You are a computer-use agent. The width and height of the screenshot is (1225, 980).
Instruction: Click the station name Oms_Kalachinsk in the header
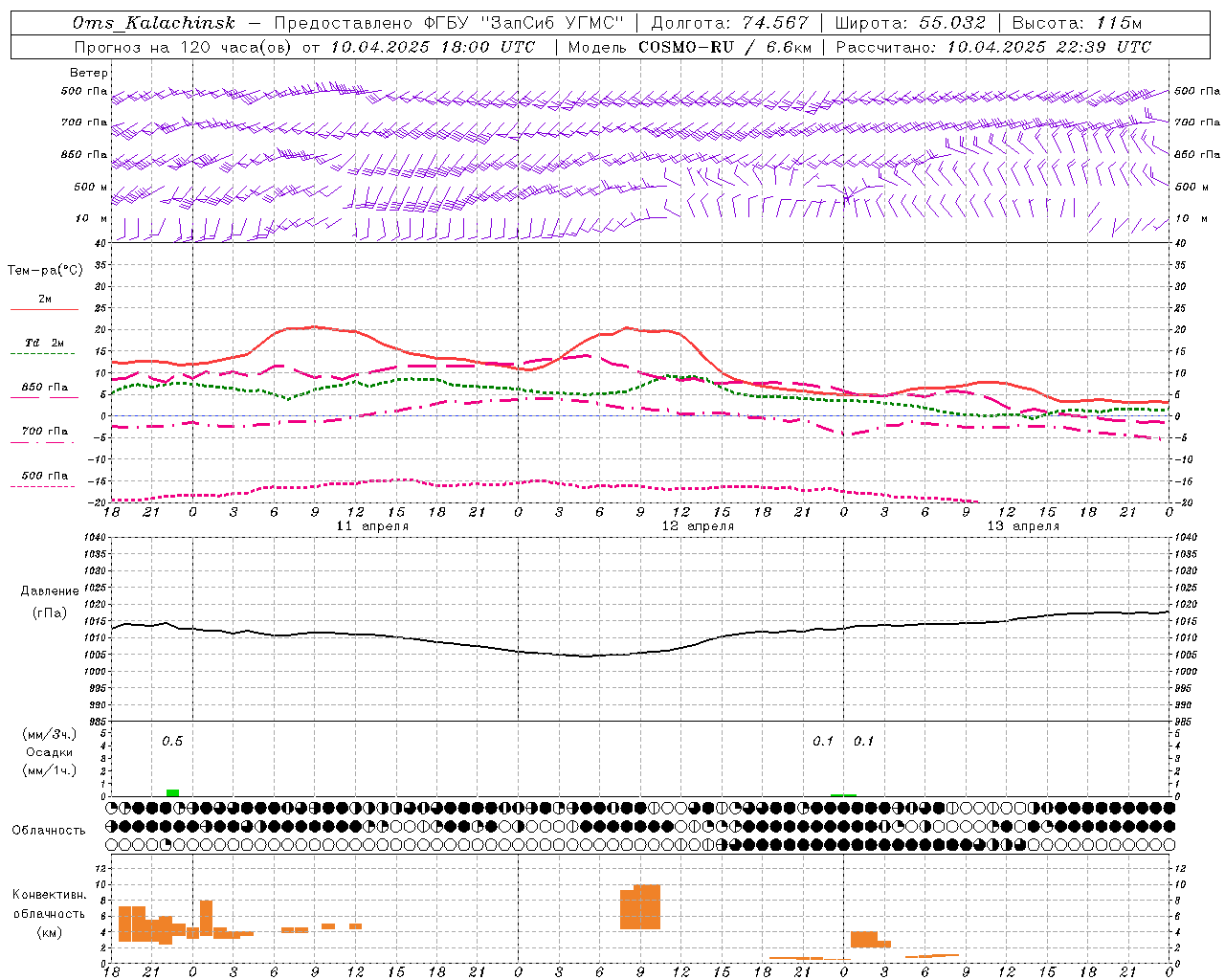point(153,24)
